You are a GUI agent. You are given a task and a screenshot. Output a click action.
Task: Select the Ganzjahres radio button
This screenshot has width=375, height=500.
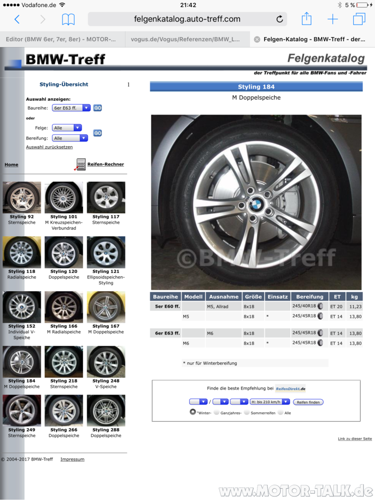tap(216, 413)
